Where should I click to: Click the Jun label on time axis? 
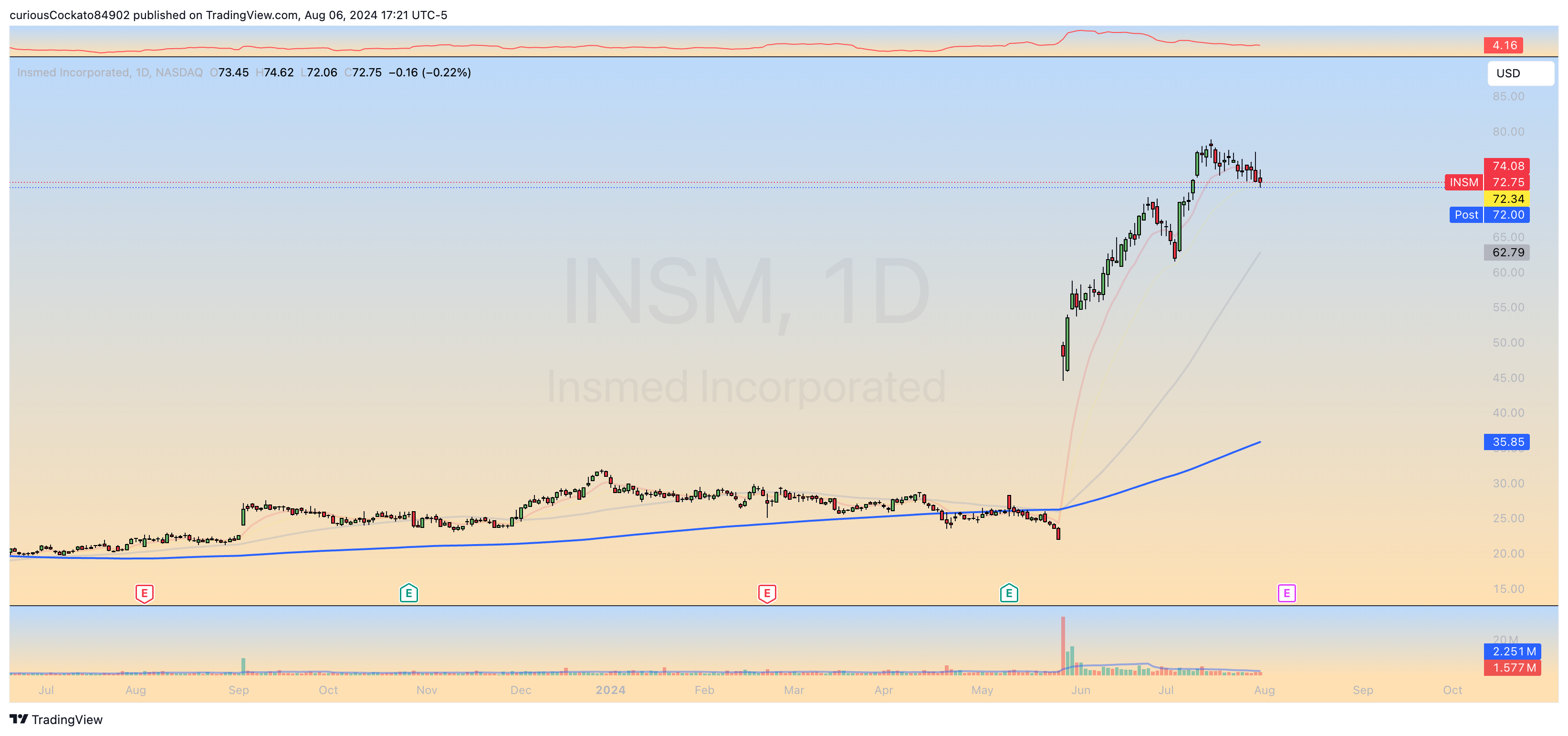point(1080,690)
